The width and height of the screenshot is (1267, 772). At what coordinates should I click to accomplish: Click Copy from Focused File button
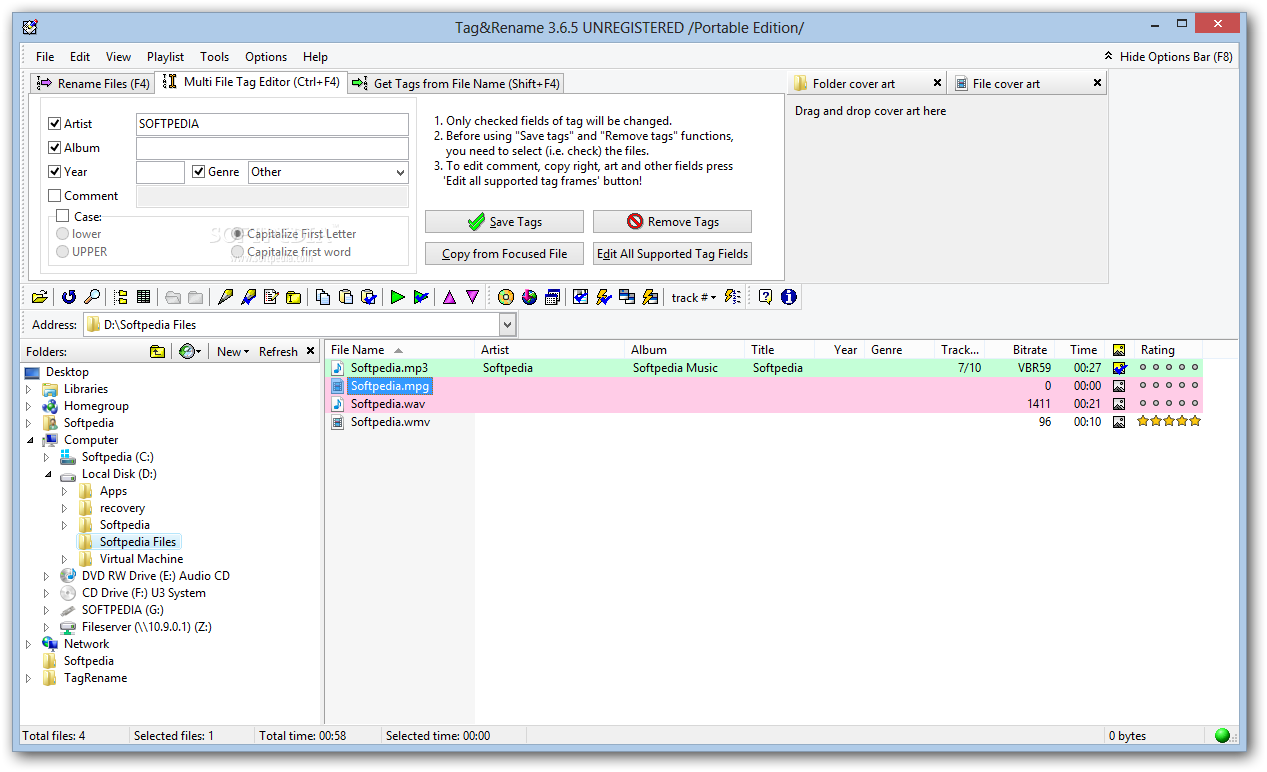coord(504,254)
